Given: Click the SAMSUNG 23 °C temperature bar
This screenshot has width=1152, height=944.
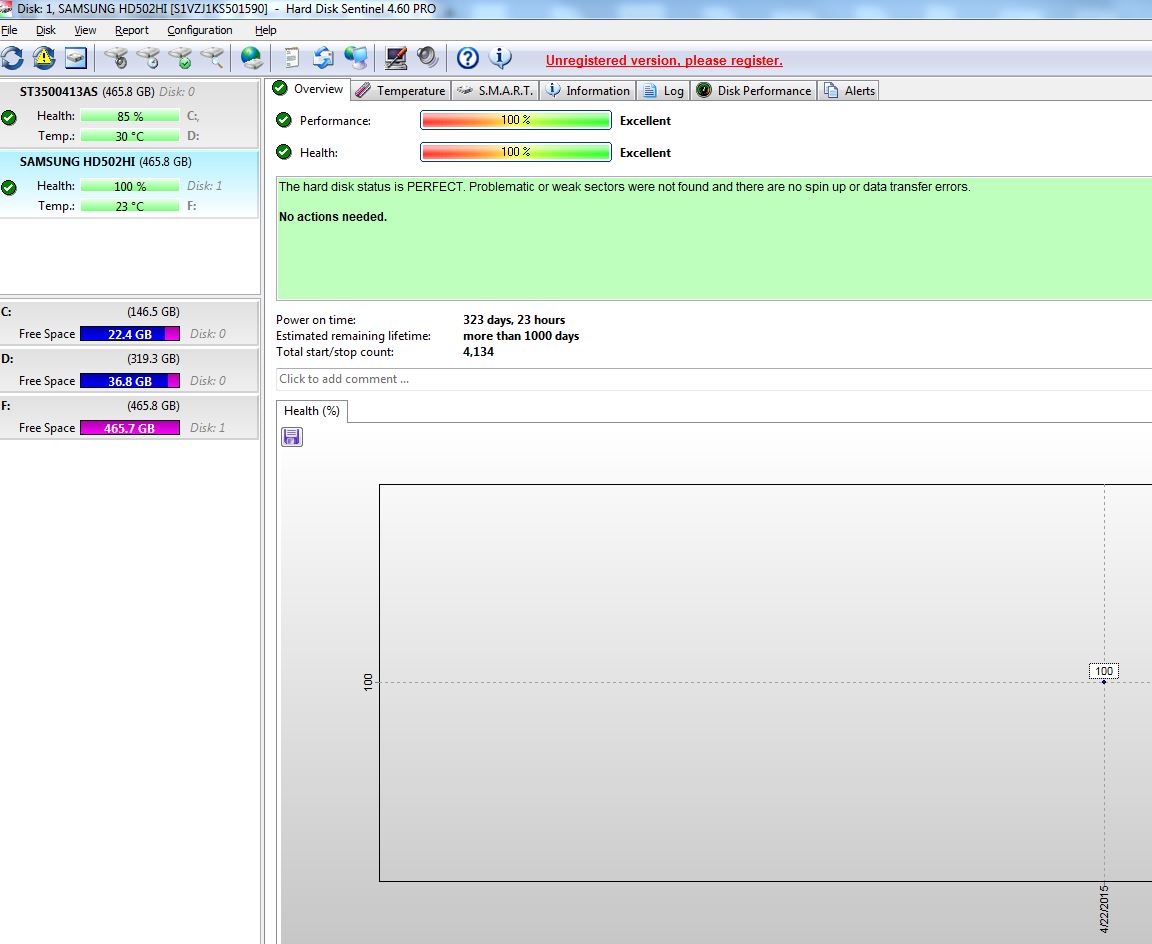Looking at the screenshot, I should tap(130, 206).
